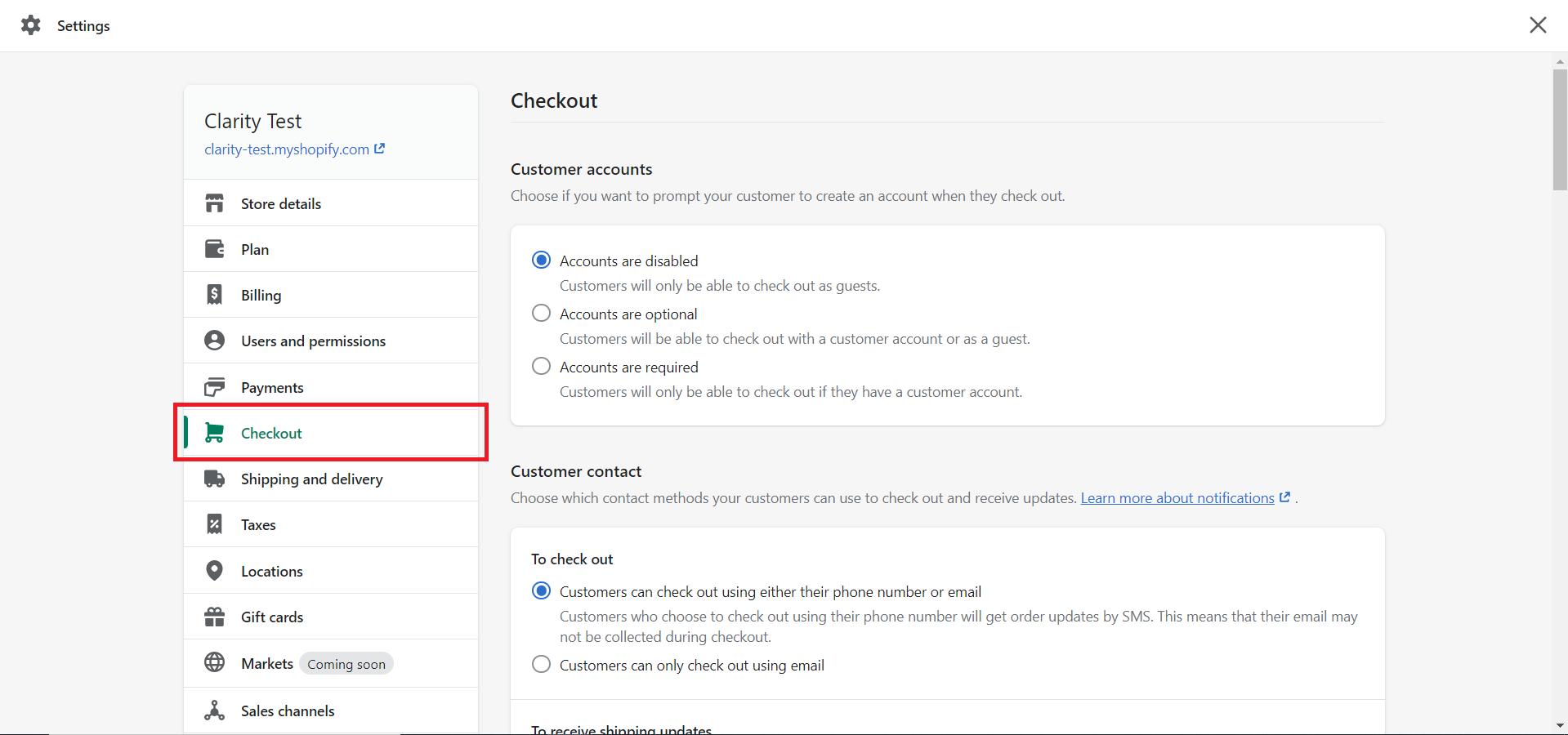Click the Shipping and delivery truck icon
Screen dimensions: 1568x735
coord(215,479)
